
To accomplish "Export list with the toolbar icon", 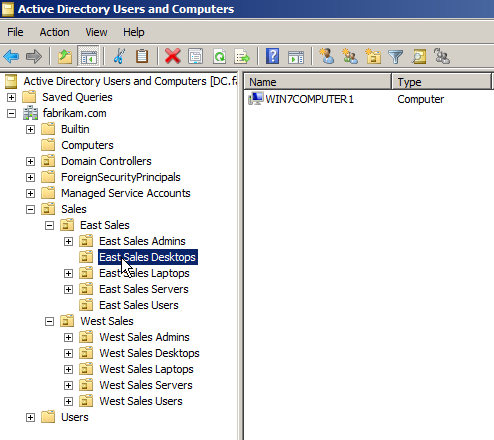I will pyautogui.click(x=242, y=56).
